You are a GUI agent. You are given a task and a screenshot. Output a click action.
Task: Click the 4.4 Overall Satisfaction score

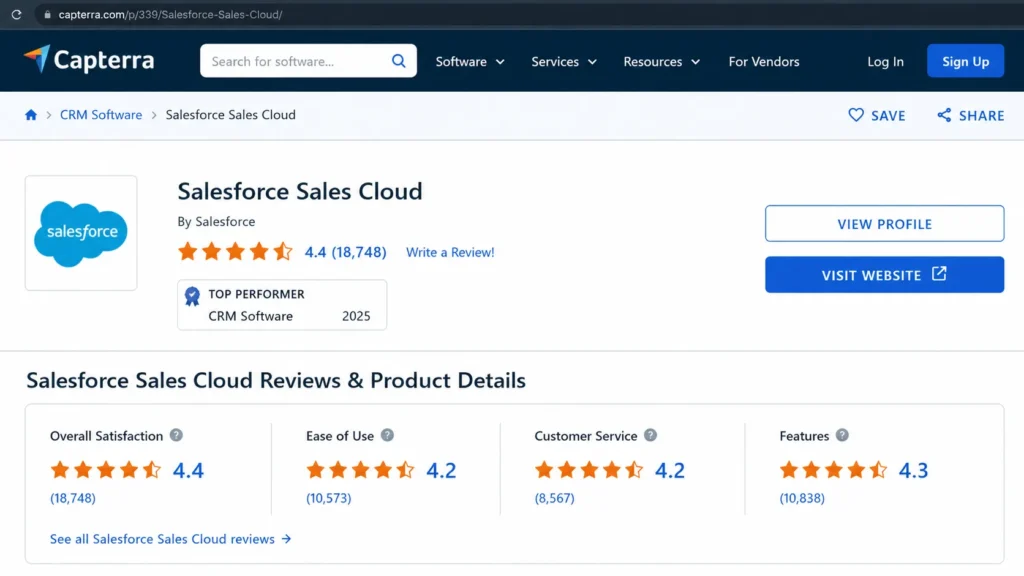click(x=188, y=470)
